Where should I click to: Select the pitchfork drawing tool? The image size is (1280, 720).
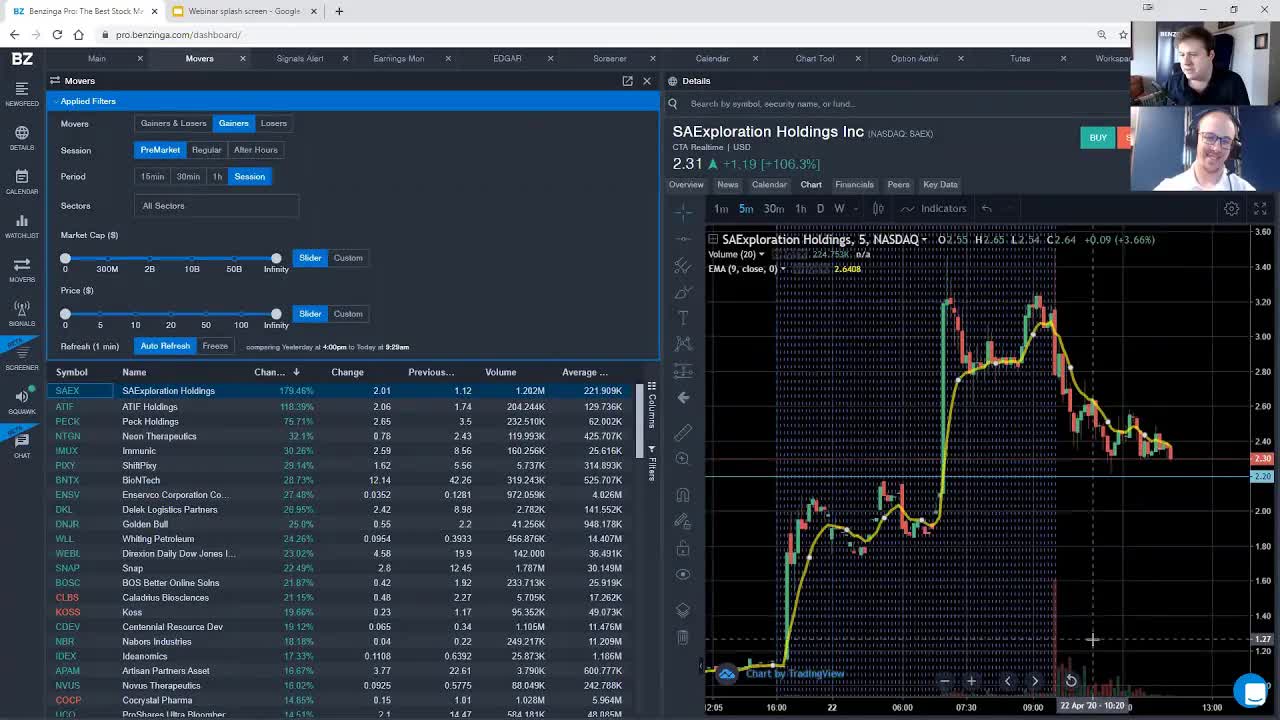(x=683, y=265)
